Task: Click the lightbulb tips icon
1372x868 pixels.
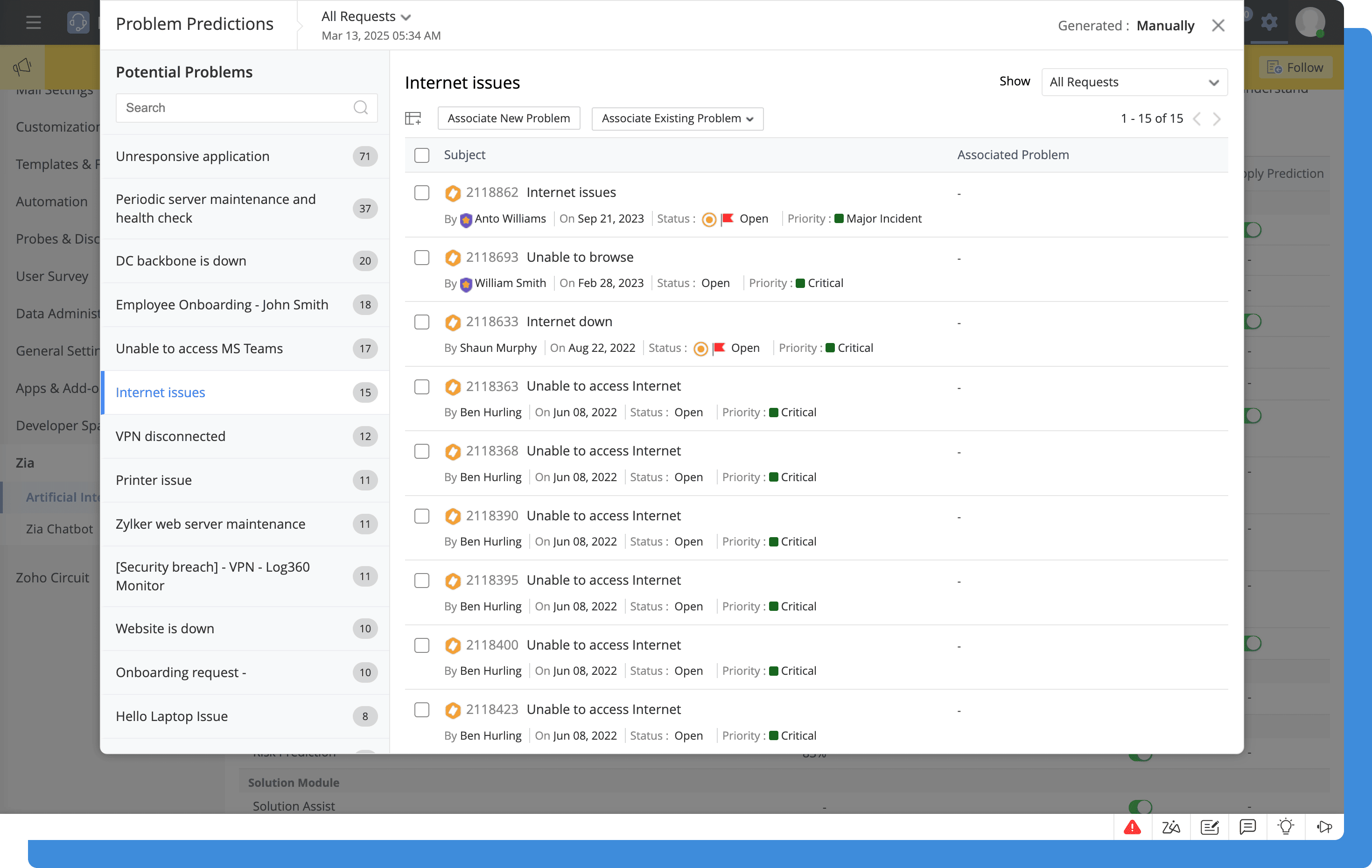Action: (1285, 826)
